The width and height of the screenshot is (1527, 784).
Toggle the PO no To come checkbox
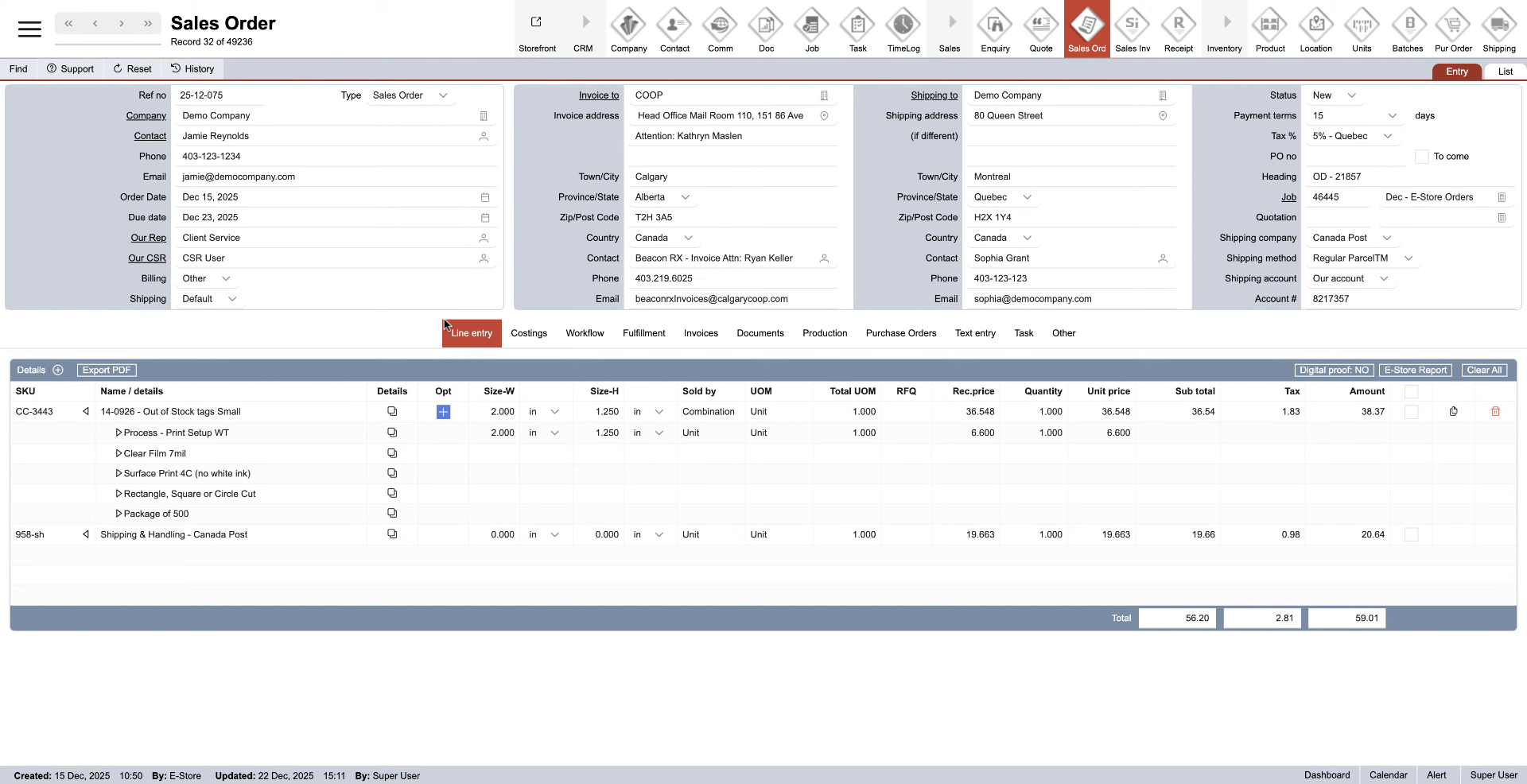1421,157
